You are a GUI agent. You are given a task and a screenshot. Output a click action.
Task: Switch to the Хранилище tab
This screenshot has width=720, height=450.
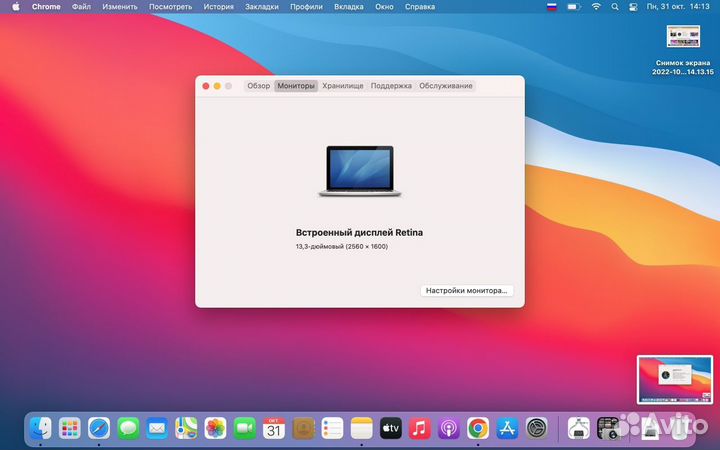343,86
